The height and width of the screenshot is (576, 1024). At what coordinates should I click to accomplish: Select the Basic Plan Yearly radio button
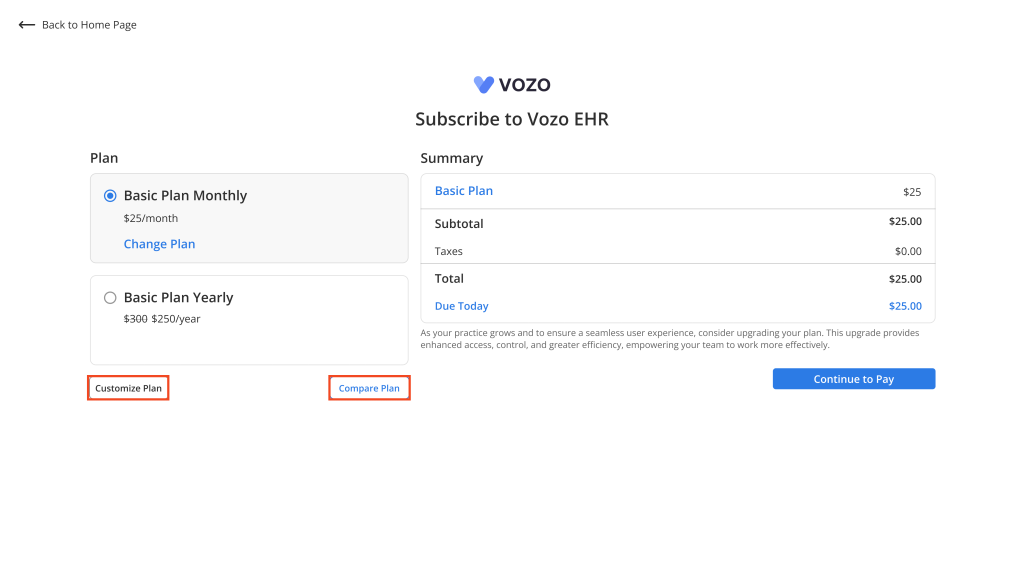point(110,298)
